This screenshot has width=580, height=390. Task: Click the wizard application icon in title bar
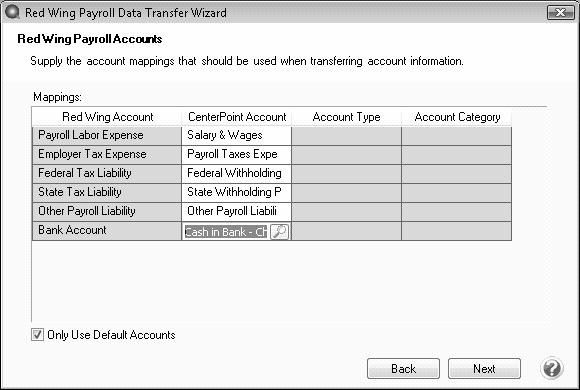coord(13,12)
